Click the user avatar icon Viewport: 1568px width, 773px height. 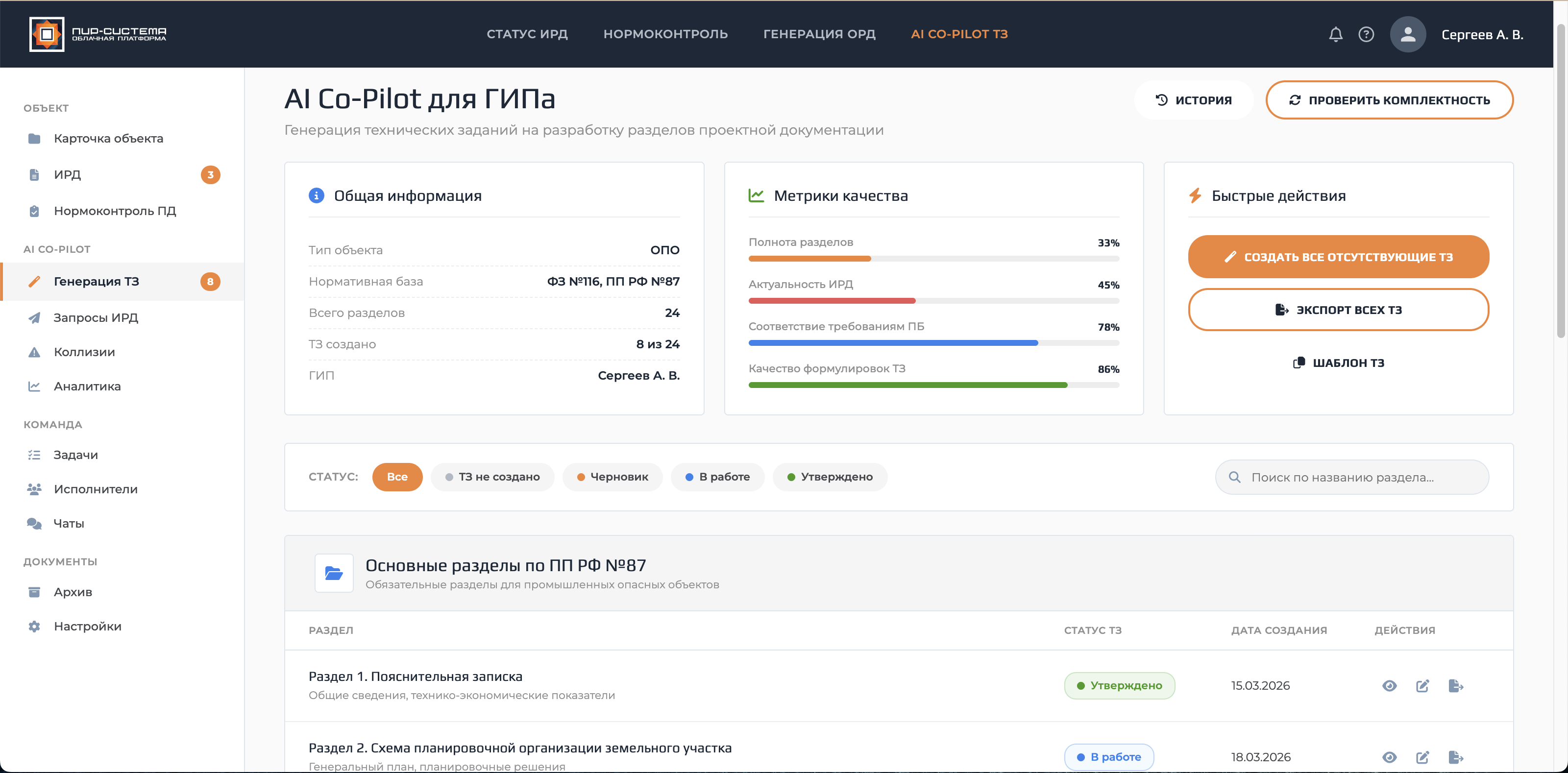coord(1407,35)
